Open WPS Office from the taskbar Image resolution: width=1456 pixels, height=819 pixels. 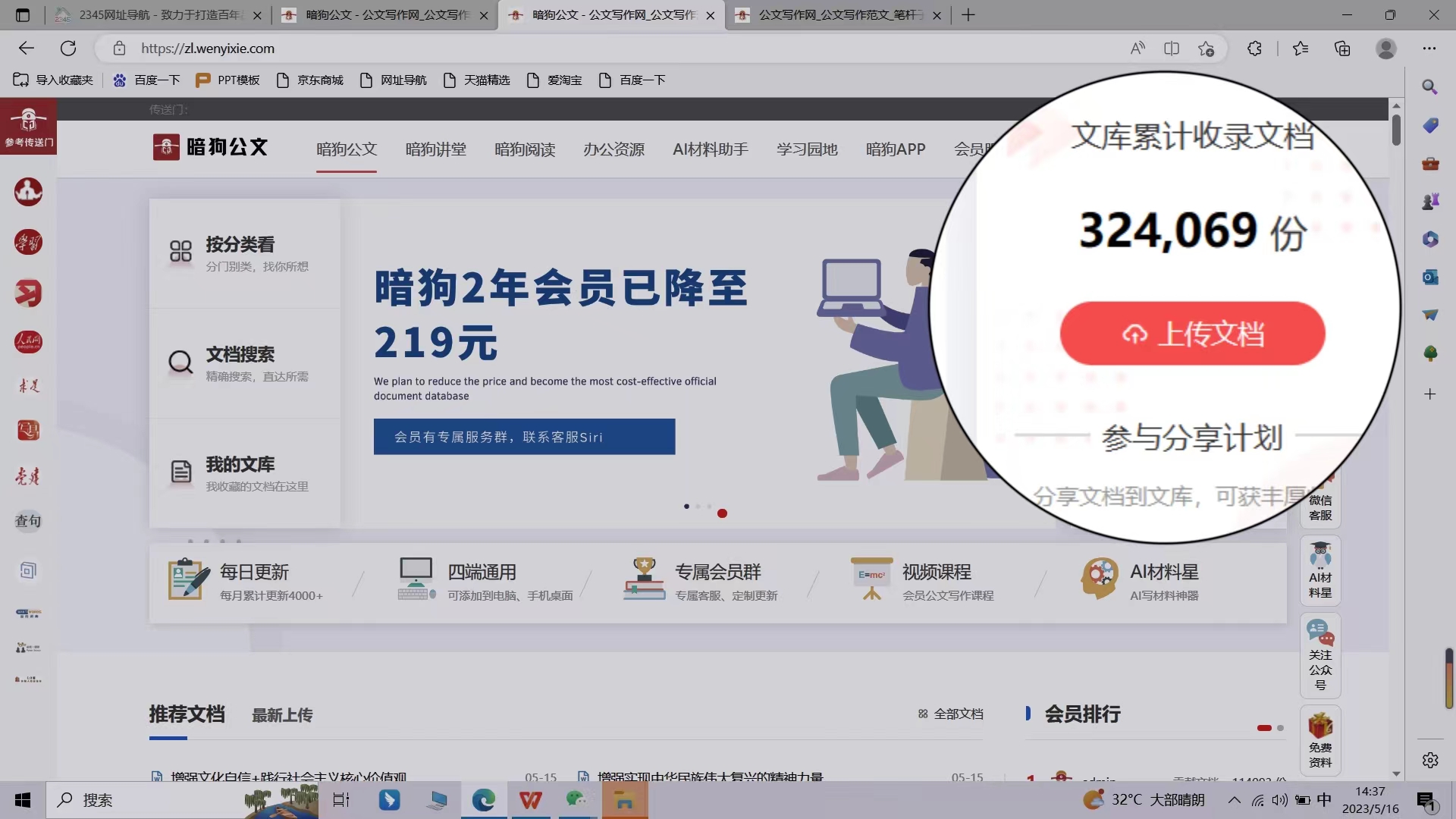pos(530,800)
